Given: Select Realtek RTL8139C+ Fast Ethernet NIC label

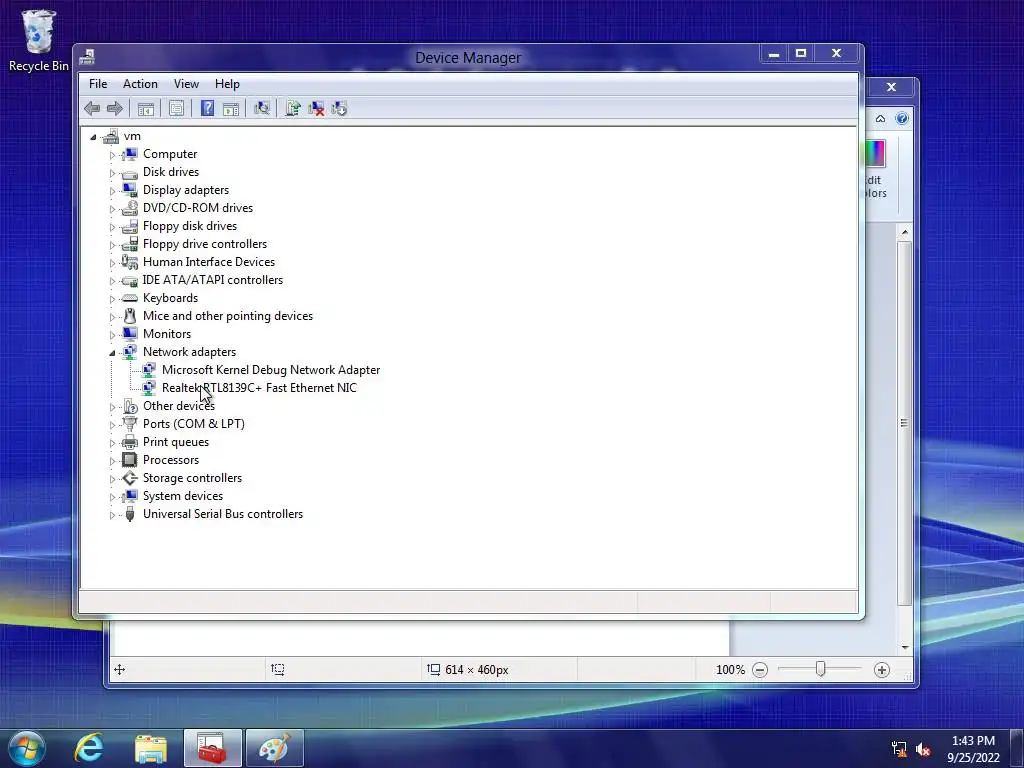Looking at the screenshot, I should [259, 388].
